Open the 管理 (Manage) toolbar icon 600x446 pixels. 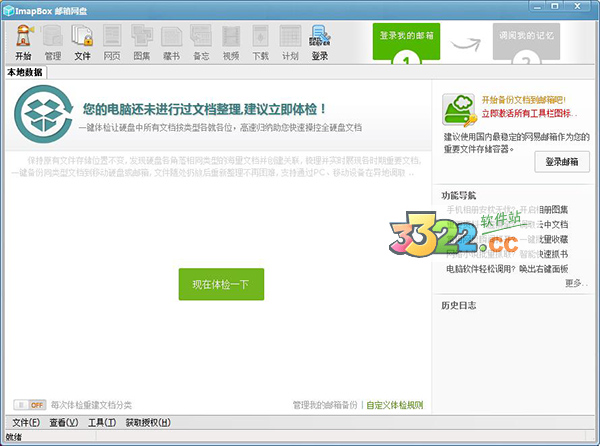pos(53,42)
